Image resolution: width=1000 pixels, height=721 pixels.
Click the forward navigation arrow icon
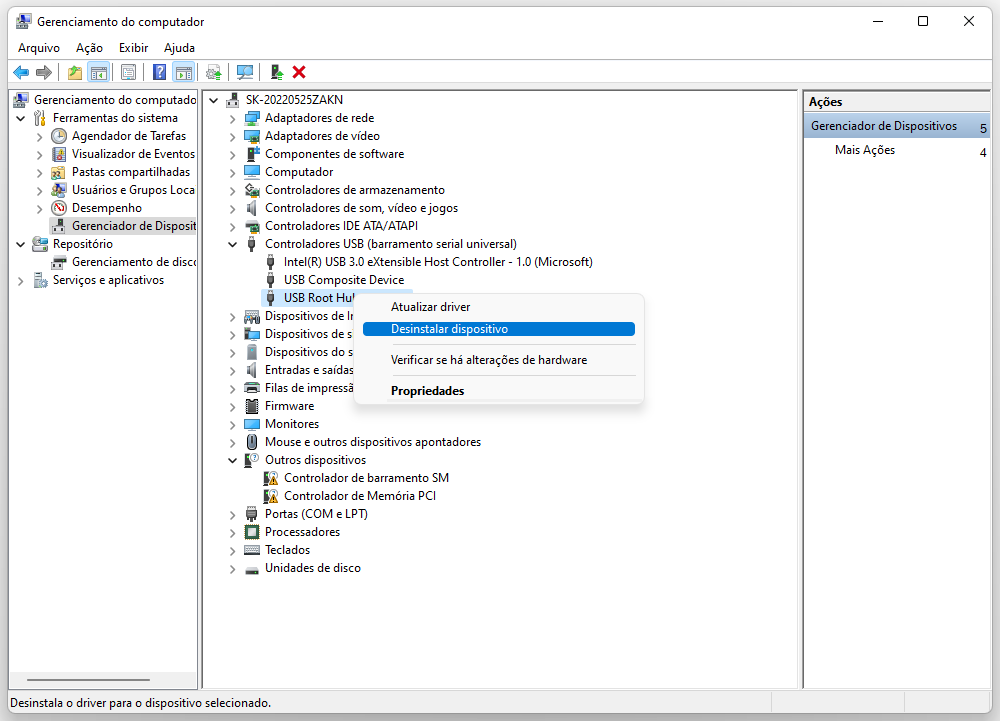click(x=43, y=71)
